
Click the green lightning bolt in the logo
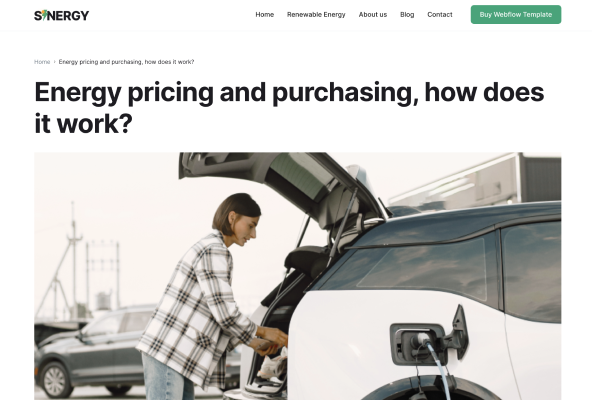[45, 15]
